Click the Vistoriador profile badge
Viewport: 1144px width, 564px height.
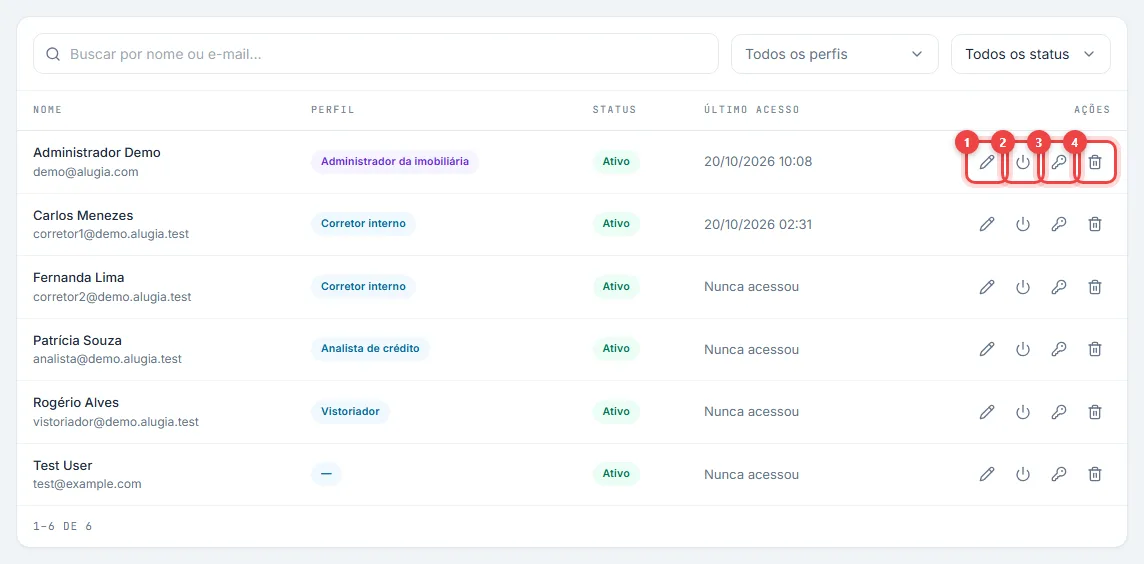[350, 412]
